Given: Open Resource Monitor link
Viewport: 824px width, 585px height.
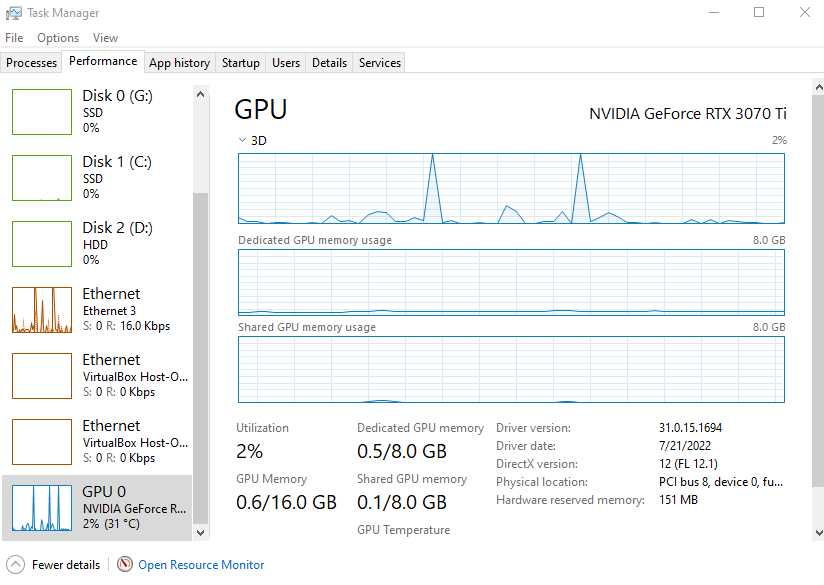Looking at the screenshot, I should pyautogui.click(x=201, y=565).
